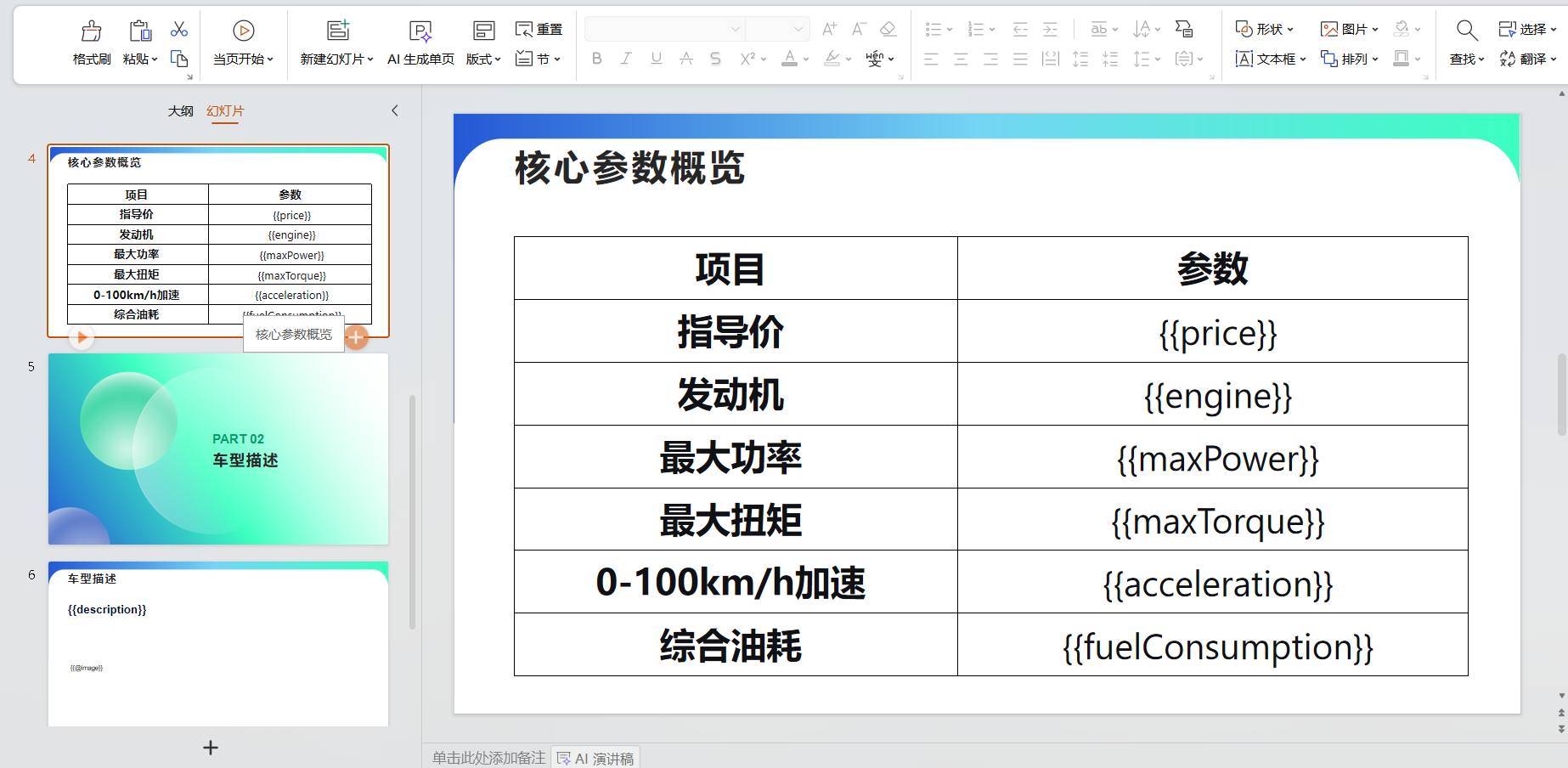The height and width of the screenshot is (768, 1568).
Task: Click the distributed alignment icon
Action: [x=1051, y=59]
